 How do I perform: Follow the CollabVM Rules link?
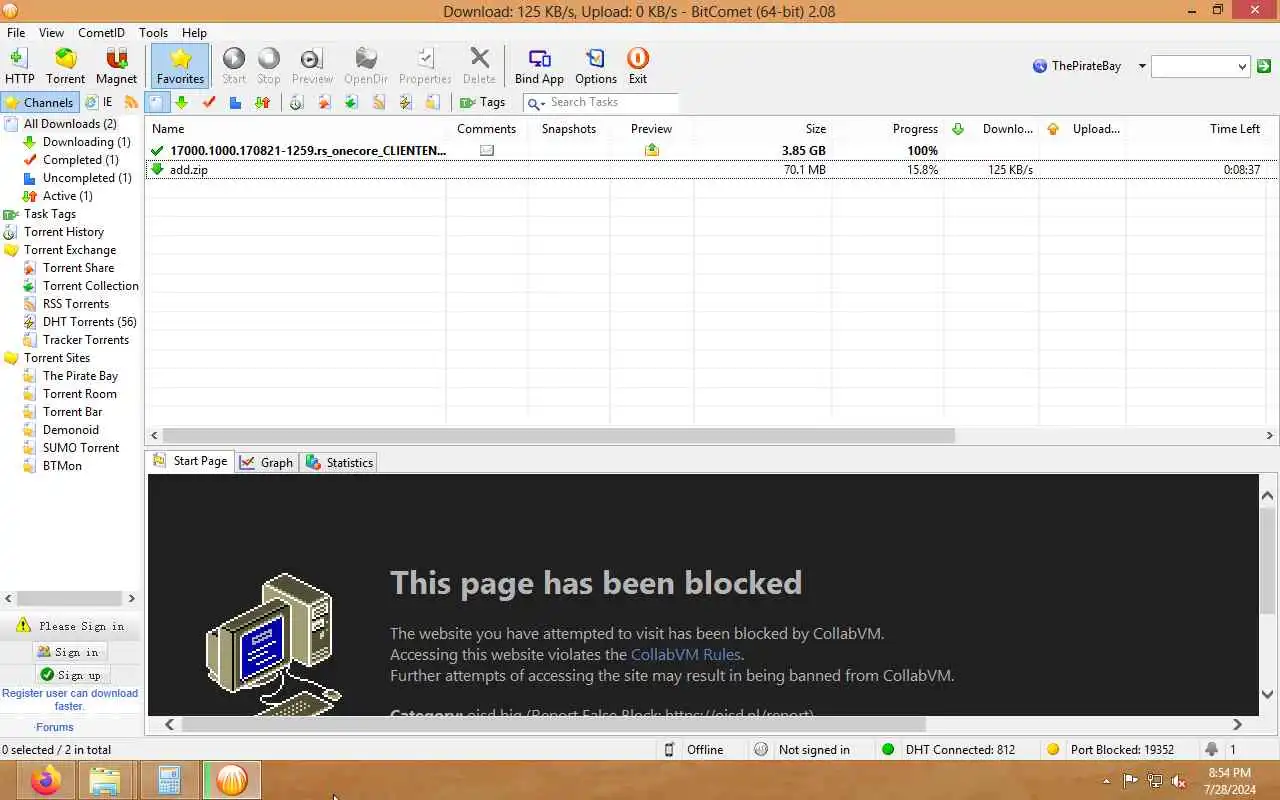(686, 655)
